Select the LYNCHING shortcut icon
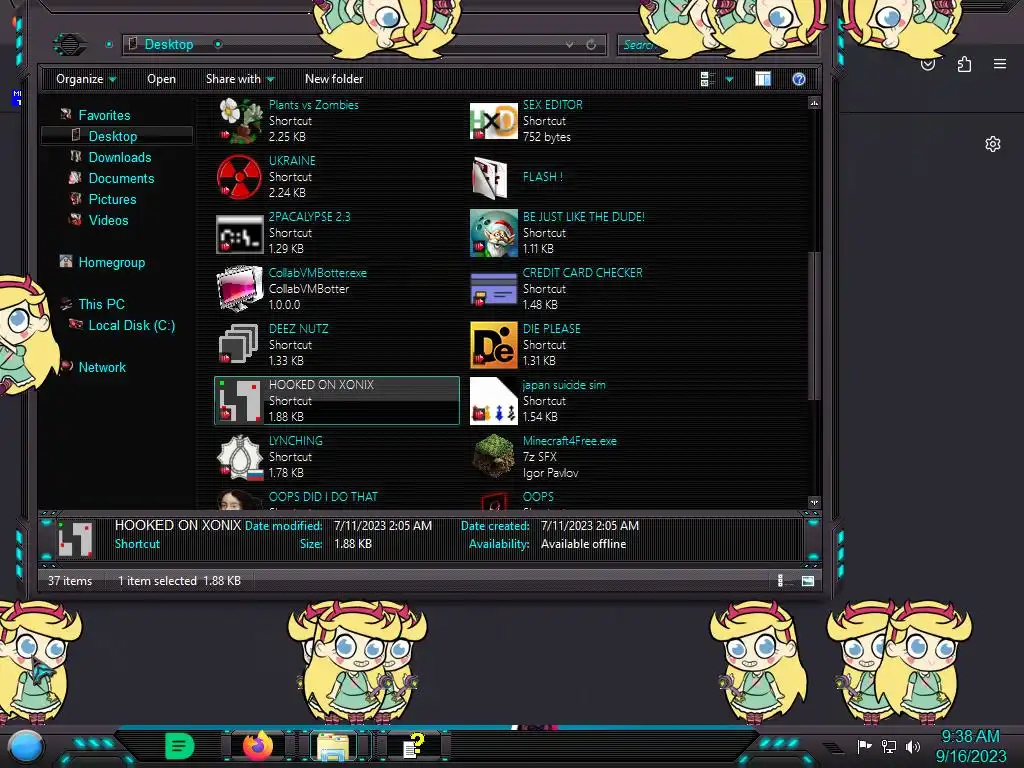The image size is (1024, 768). (240, 456)
